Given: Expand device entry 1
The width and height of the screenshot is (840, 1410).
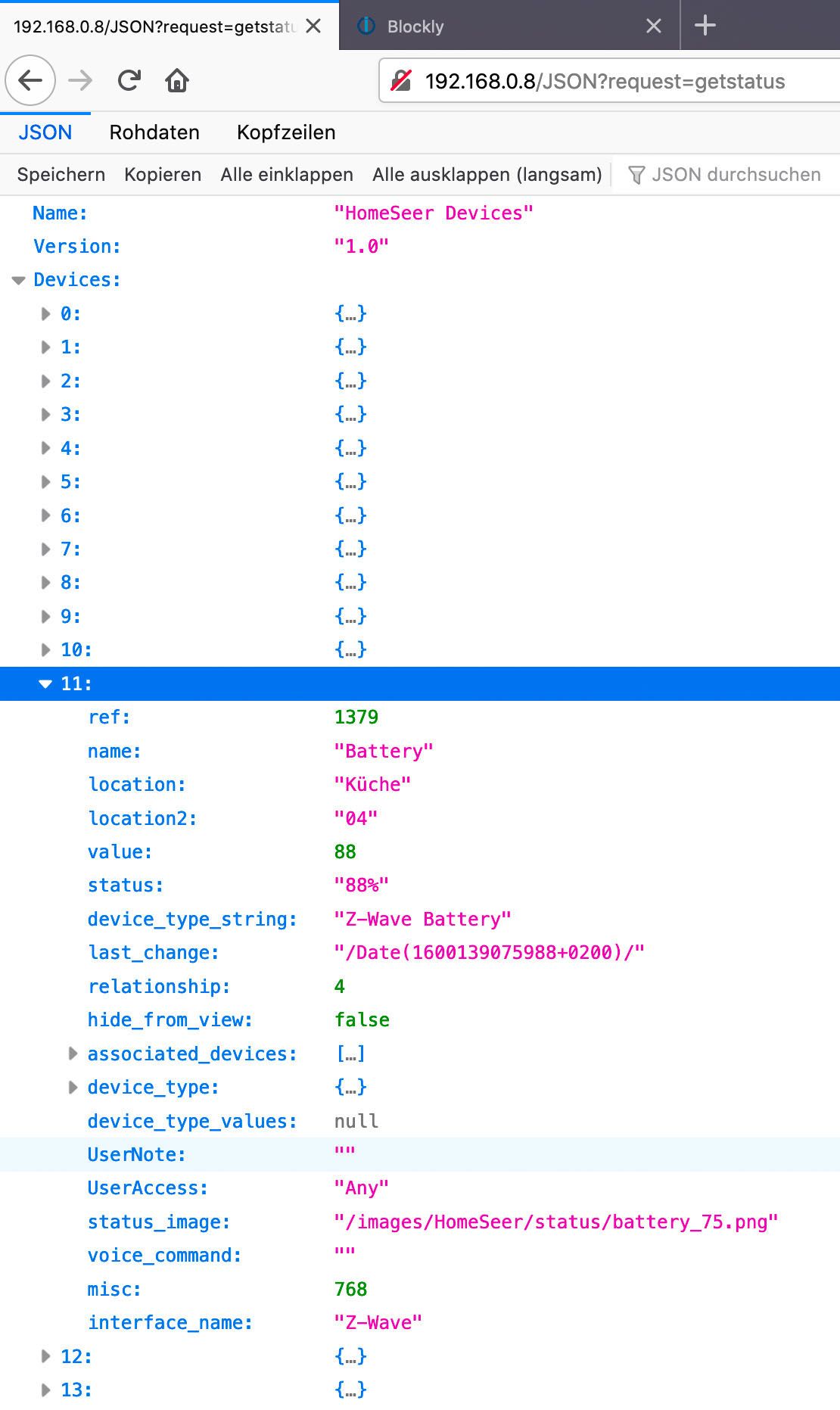Looking at the screenshot, I should pos(46,347).
